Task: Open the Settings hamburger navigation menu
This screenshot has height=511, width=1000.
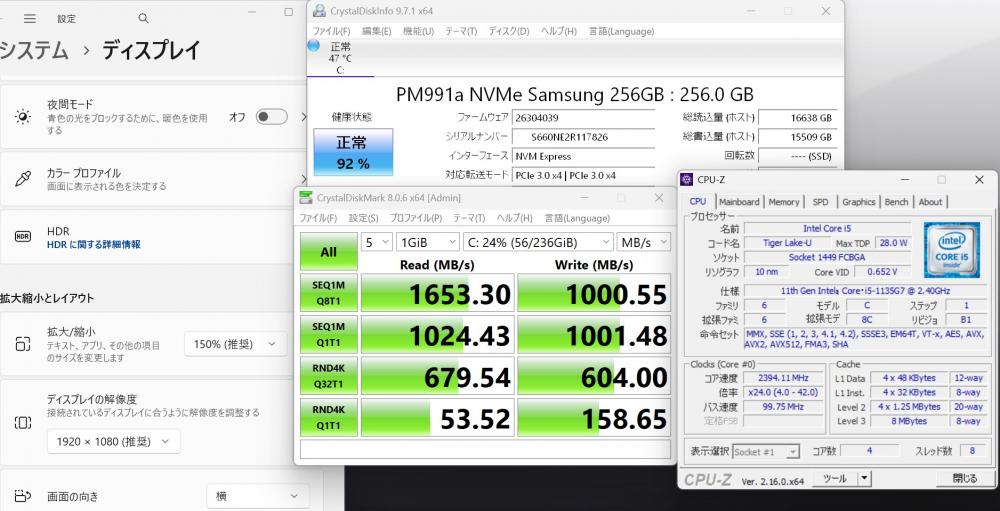Action: (30, 19)
